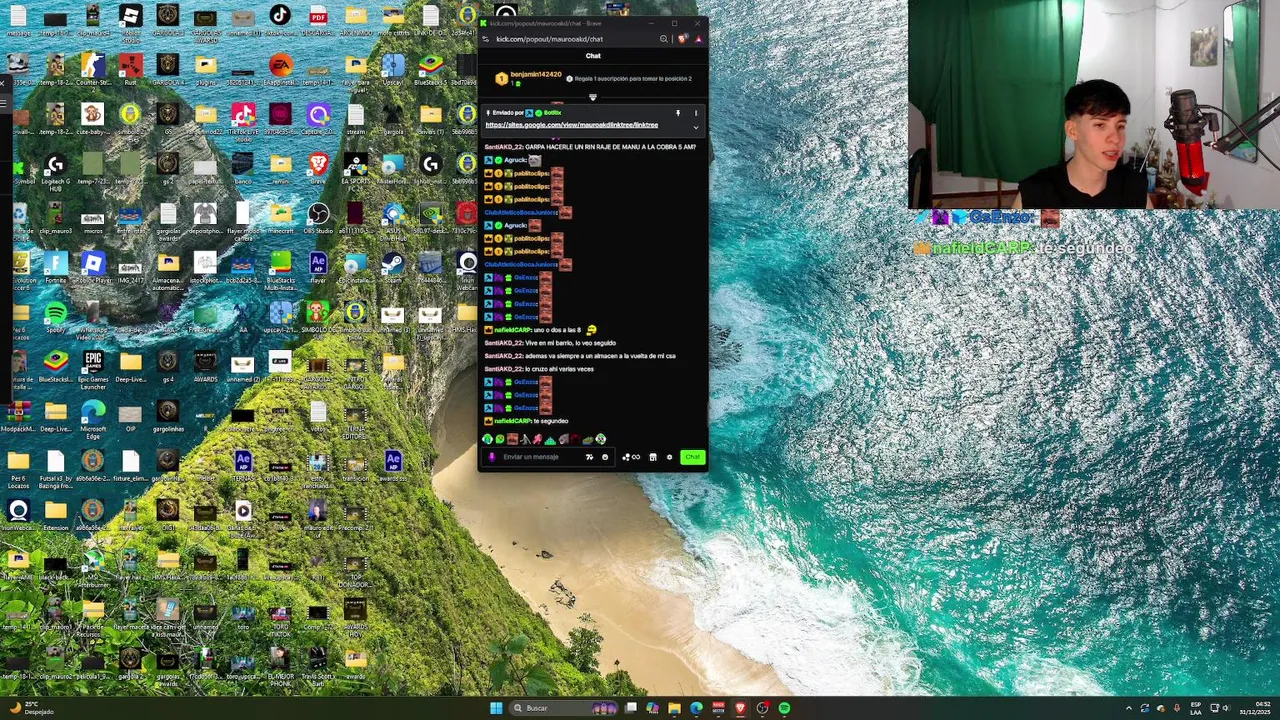Open Roblox Studio desktop shortcut
The image size is (1280, 720).
[x=130, y=22]
